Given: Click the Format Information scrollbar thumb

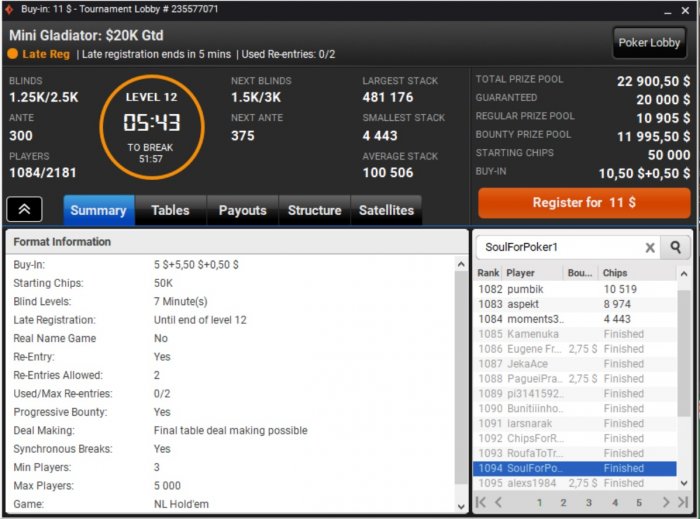Looking at the screenshot, I should pos(461,377).
